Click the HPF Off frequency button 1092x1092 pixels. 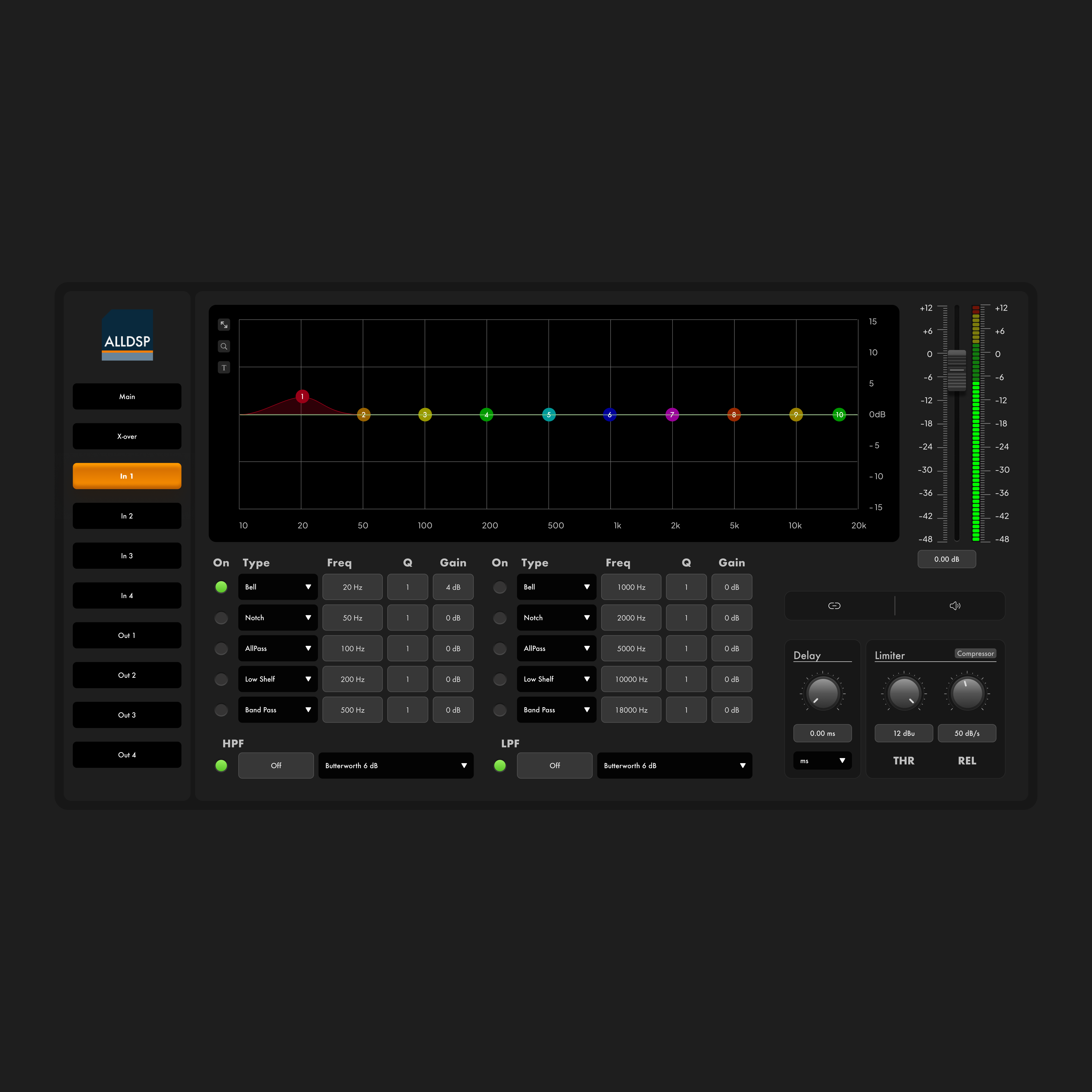[x=276, y=765]
